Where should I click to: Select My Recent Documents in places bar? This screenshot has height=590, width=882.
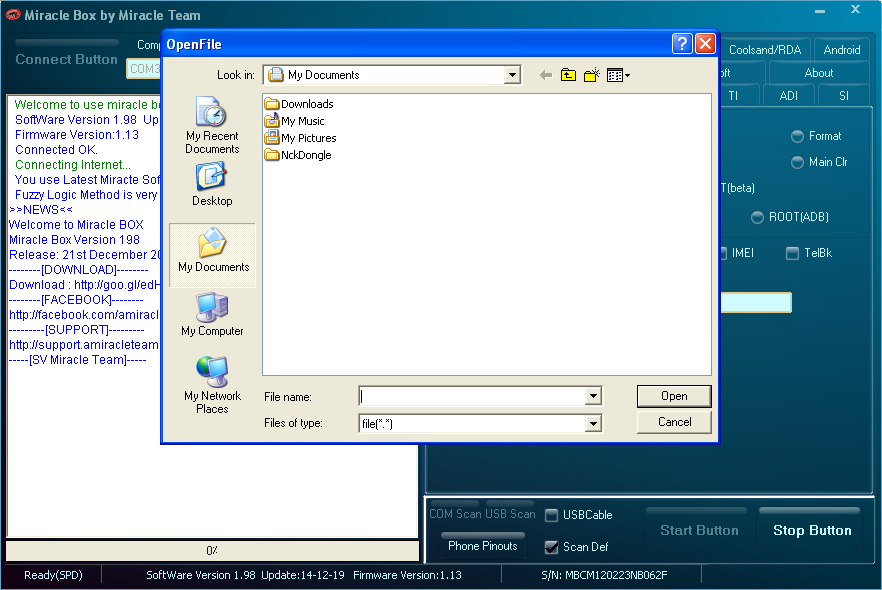click(x=212, y=125)
